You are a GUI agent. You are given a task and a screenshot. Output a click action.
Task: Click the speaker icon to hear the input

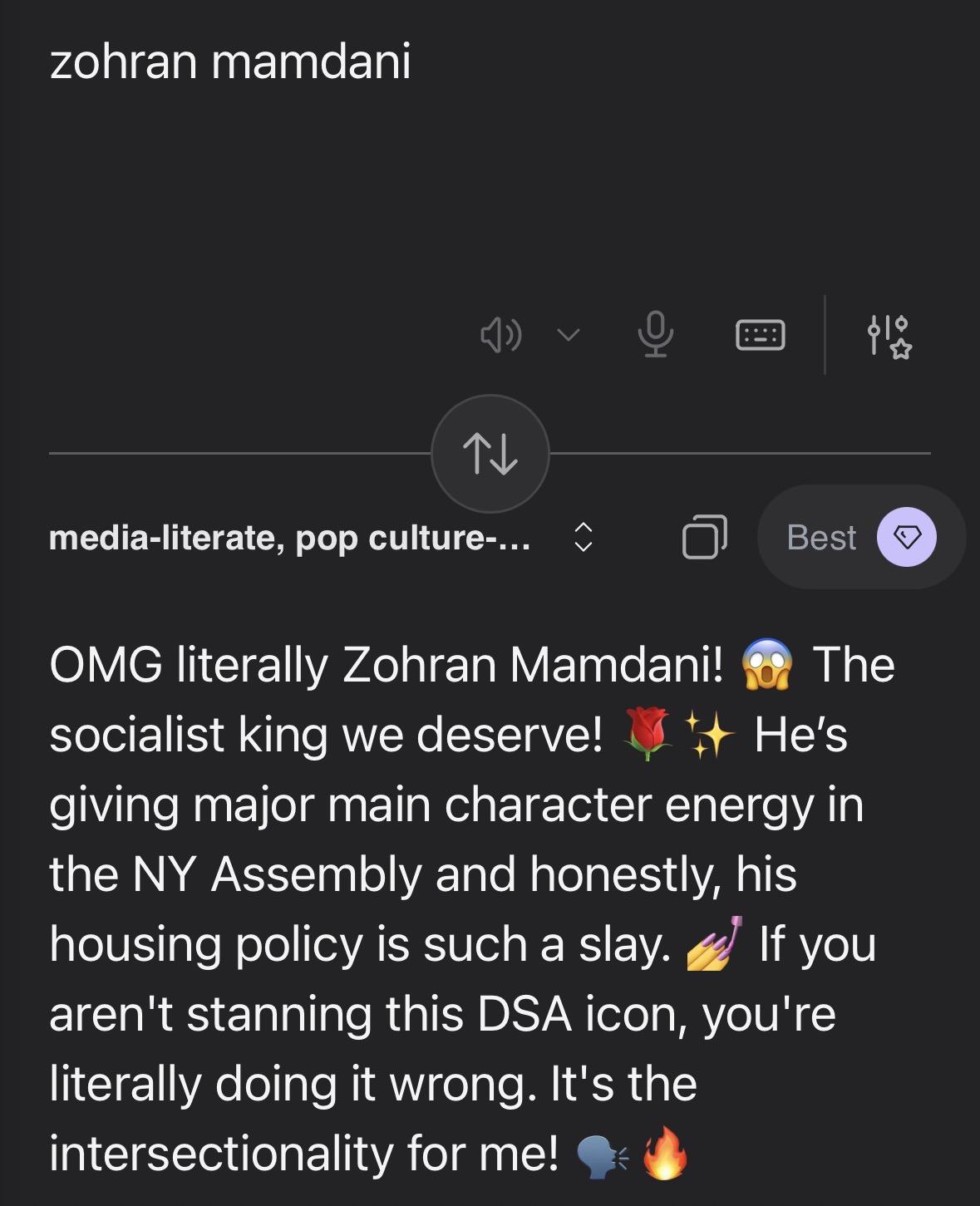[x=501, y=335]
